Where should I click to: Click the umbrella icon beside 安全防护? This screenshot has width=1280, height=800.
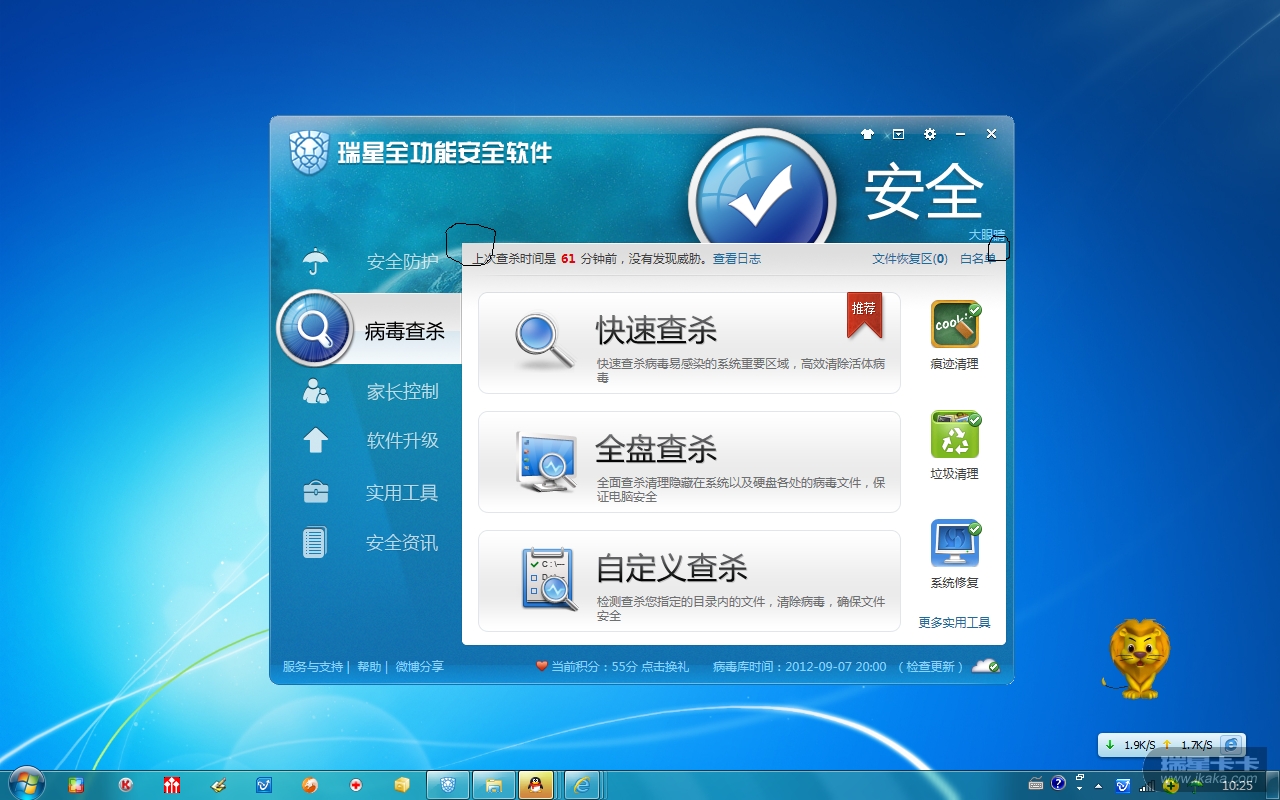[x=316, y=262]
